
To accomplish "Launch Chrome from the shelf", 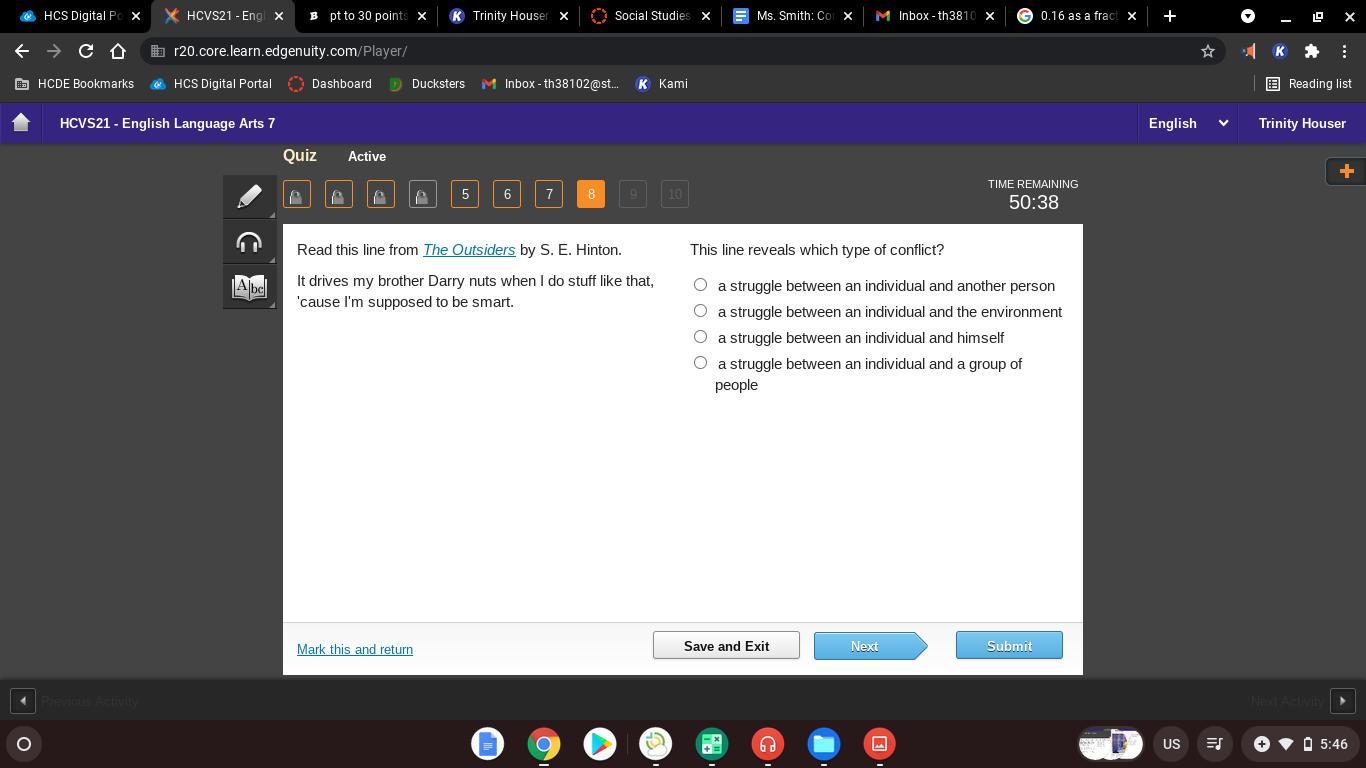I will (x=544, y=744).
